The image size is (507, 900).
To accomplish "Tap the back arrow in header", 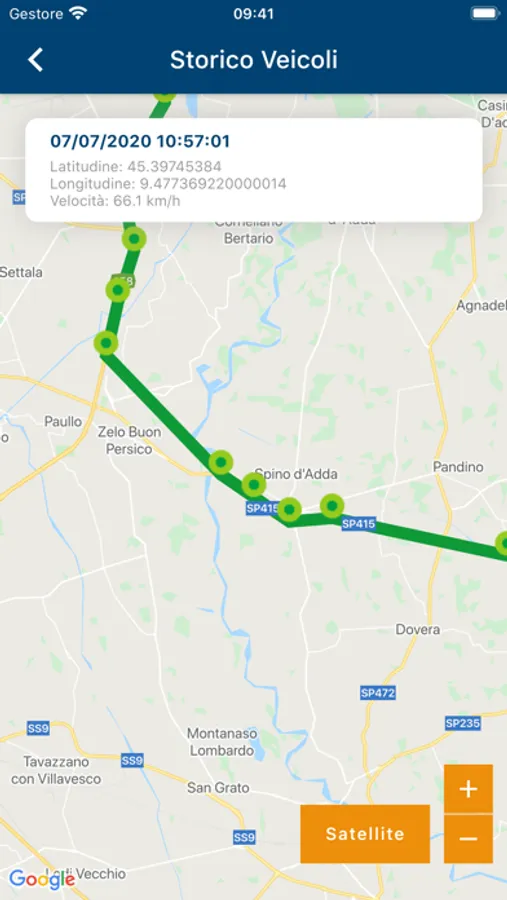I will 36,60.
